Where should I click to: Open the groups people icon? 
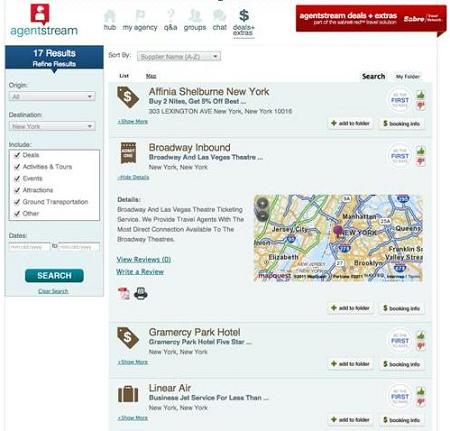pyautogui.click(x=195, y=16)
